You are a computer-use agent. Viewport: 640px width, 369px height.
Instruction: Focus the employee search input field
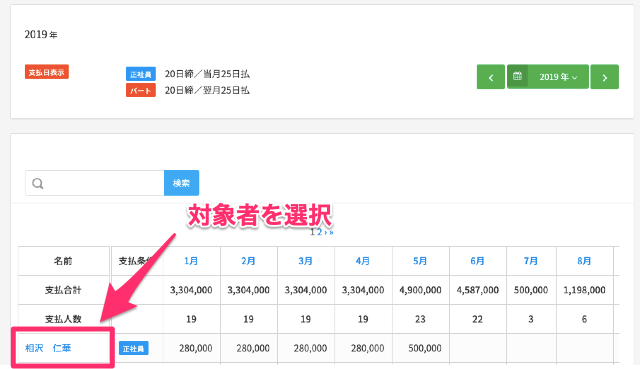click(x=95, y=183)
